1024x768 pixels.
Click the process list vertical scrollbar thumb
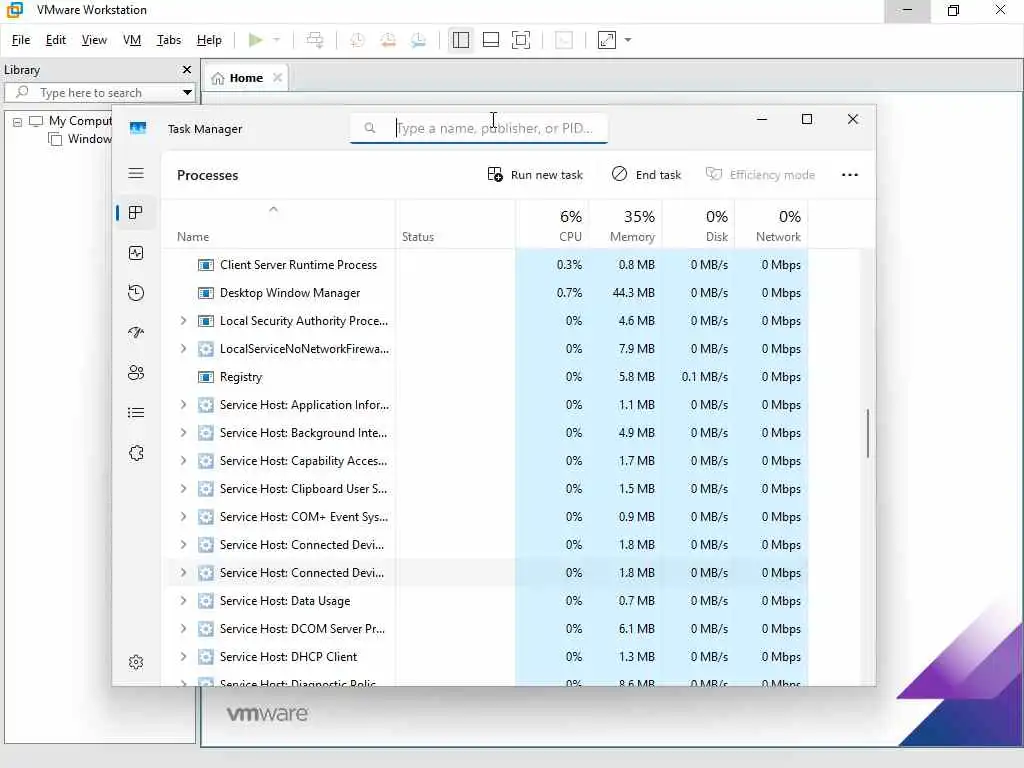pyautogui.click(x=867, y=434)
